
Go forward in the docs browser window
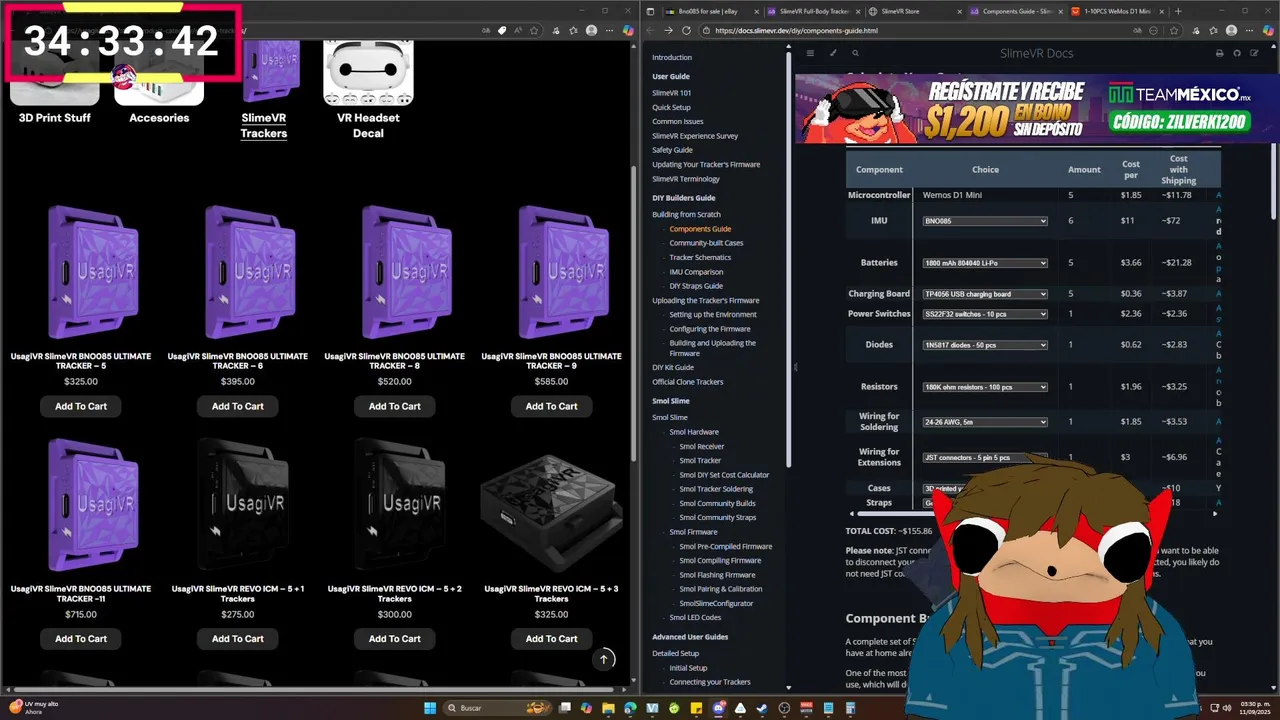[668, 31]
